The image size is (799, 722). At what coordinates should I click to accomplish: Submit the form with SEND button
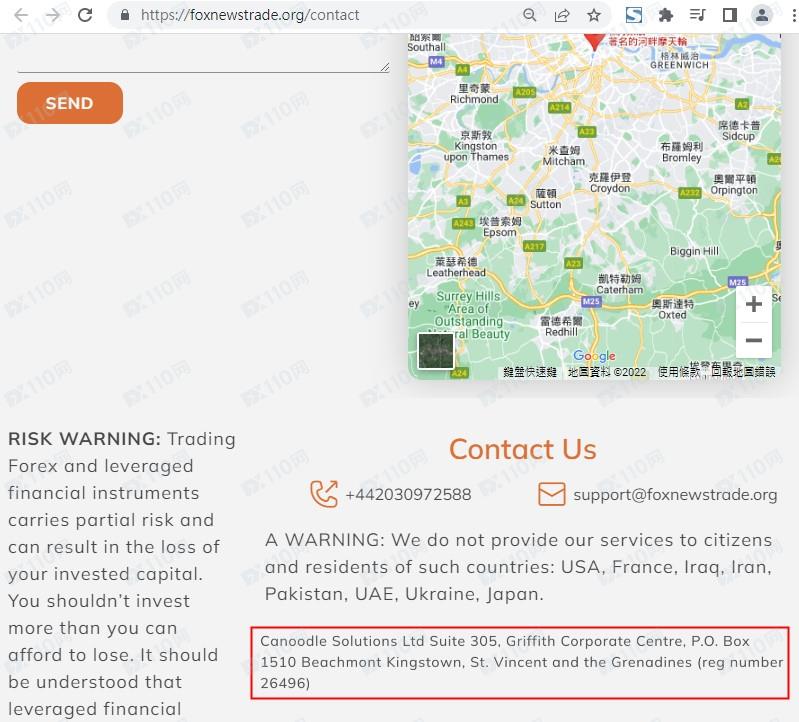(x=70, y=103)
